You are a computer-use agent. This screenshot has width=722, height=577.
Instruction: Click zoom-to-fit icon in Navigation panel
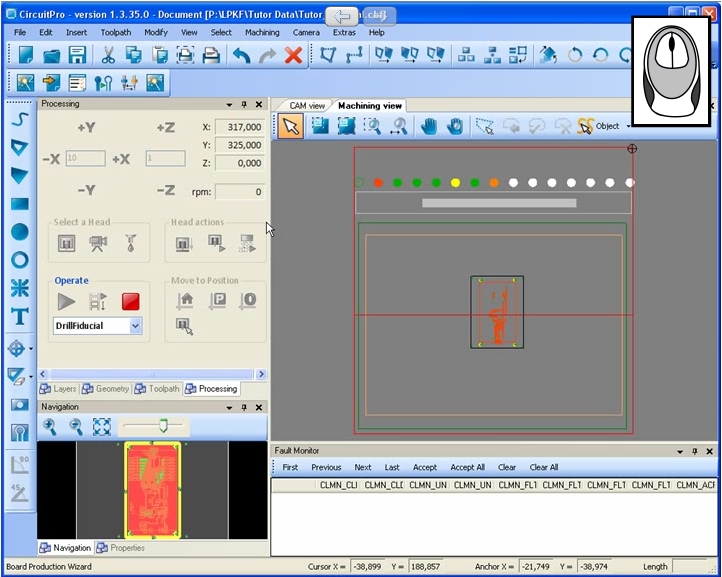101,427
